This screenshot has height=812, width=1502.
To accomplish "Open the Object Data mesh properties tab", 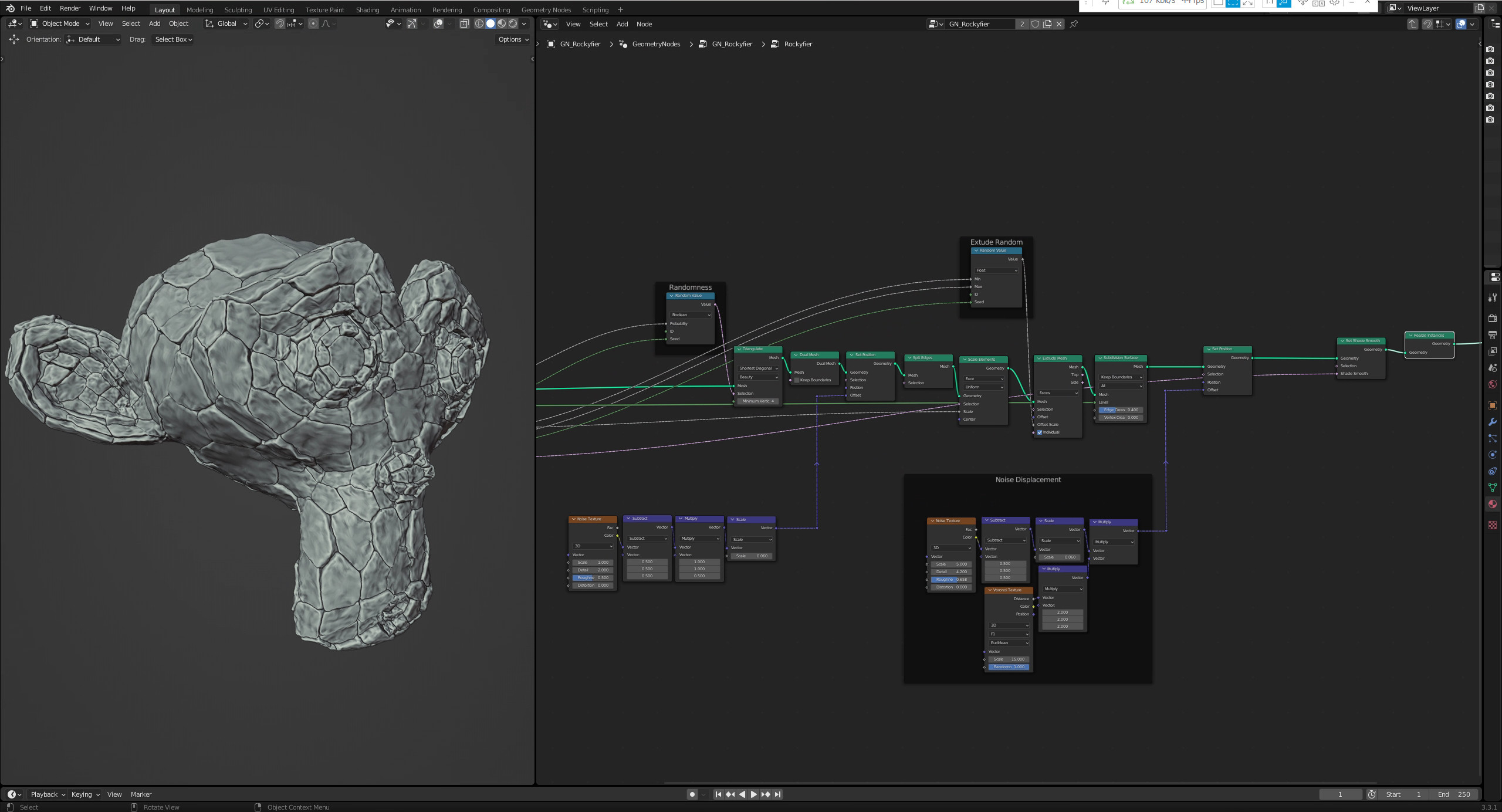I will click(1493, 488).
